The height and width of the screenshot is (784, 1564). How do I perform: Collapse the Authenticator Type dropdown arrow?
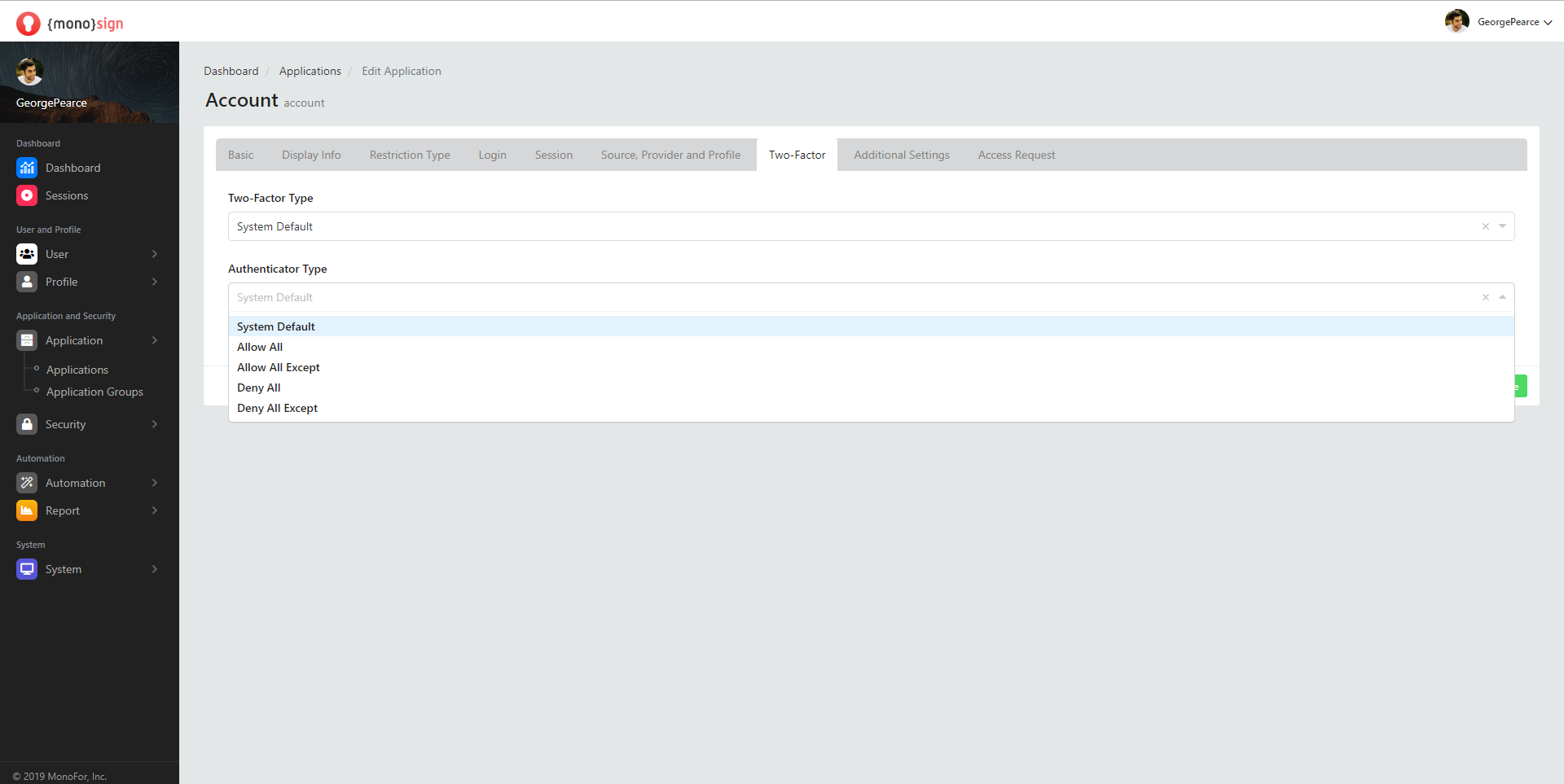click(x=1503, y=297)
